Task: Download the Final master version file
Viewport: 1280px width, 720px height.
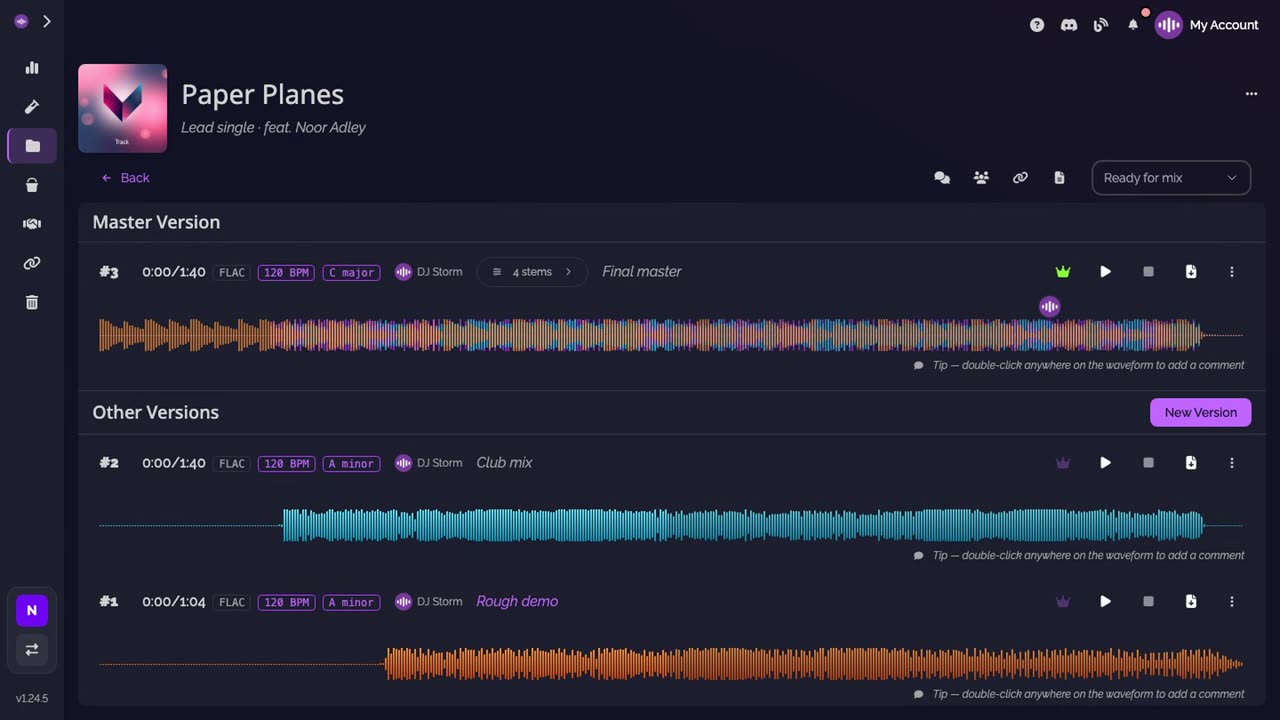Action: (1191, 272)
